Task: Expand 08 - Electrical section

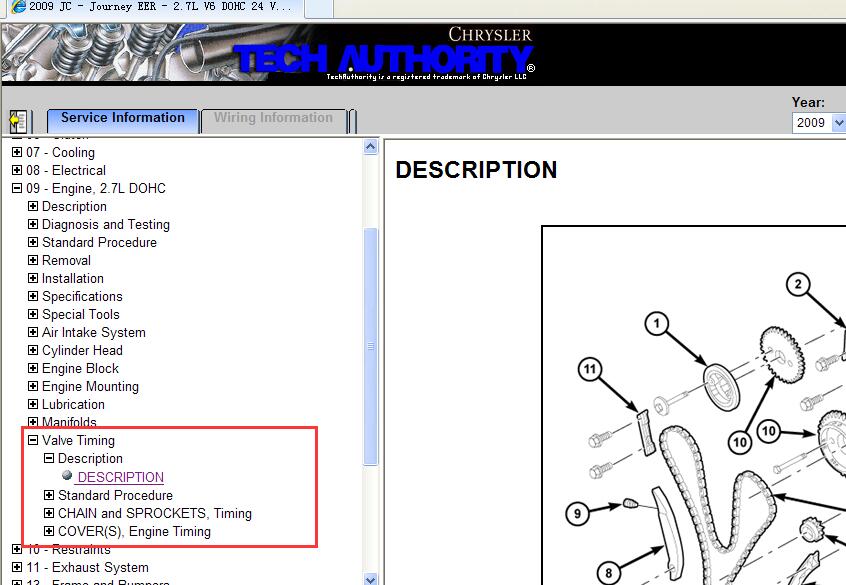Action: point(17,170)
